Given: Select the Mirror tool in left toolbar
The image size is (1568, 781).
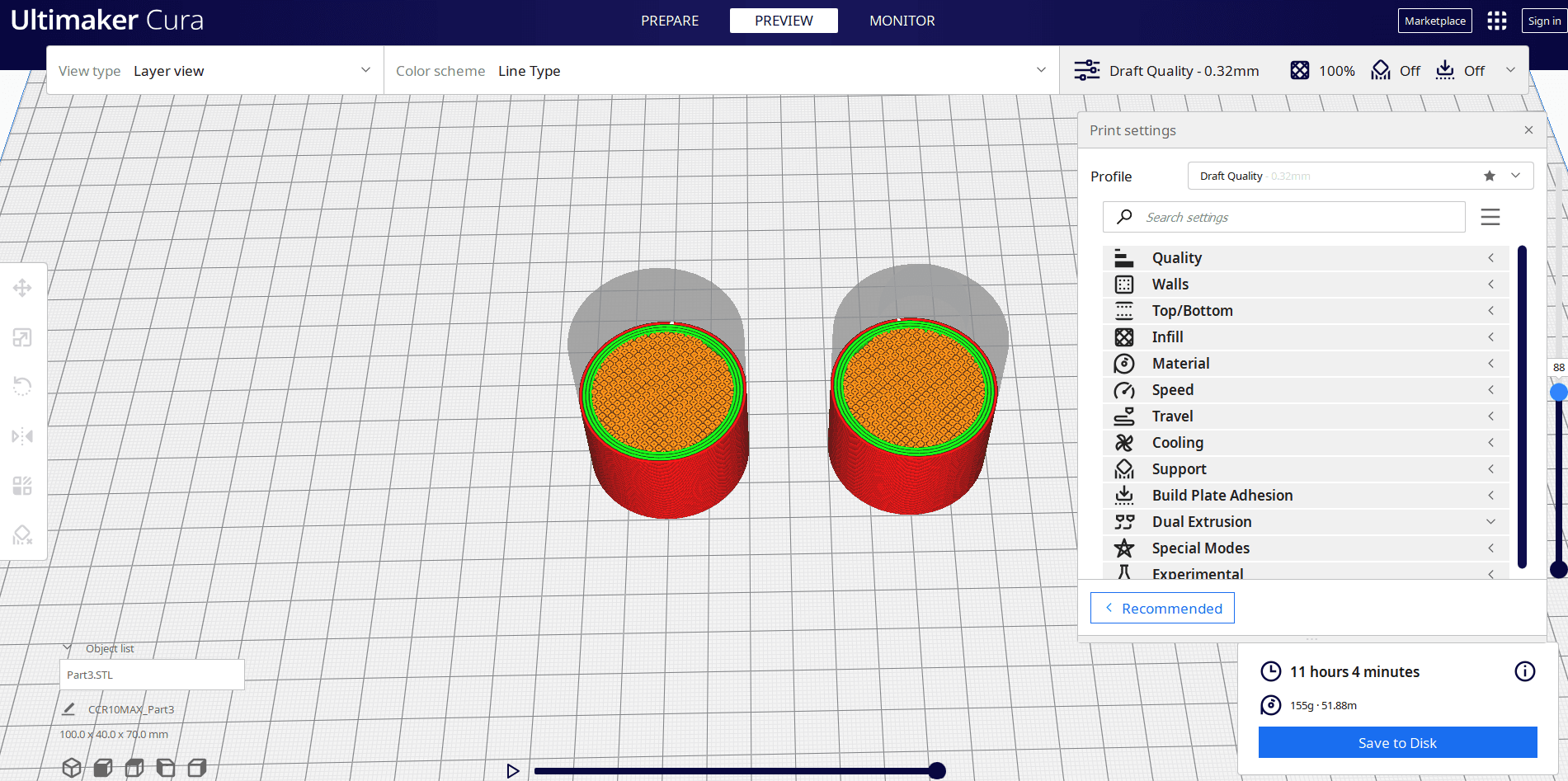Looking at the screenshot, I should click(x=22, y=436).
